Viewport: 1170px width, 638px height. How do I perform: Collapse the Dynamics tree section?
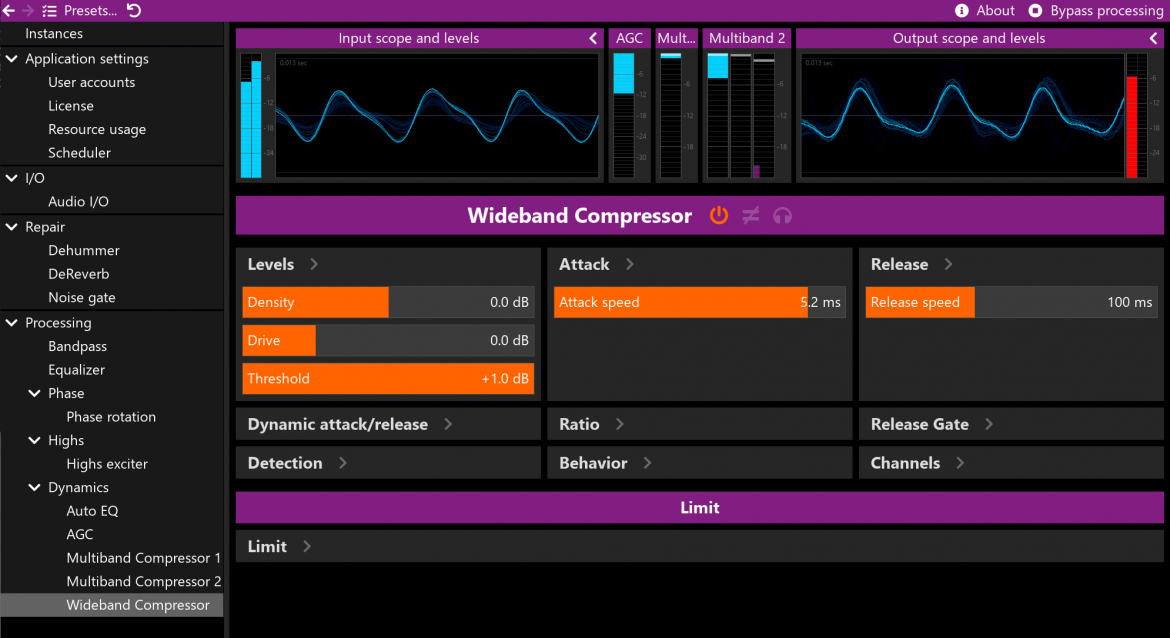pos(35,488)
